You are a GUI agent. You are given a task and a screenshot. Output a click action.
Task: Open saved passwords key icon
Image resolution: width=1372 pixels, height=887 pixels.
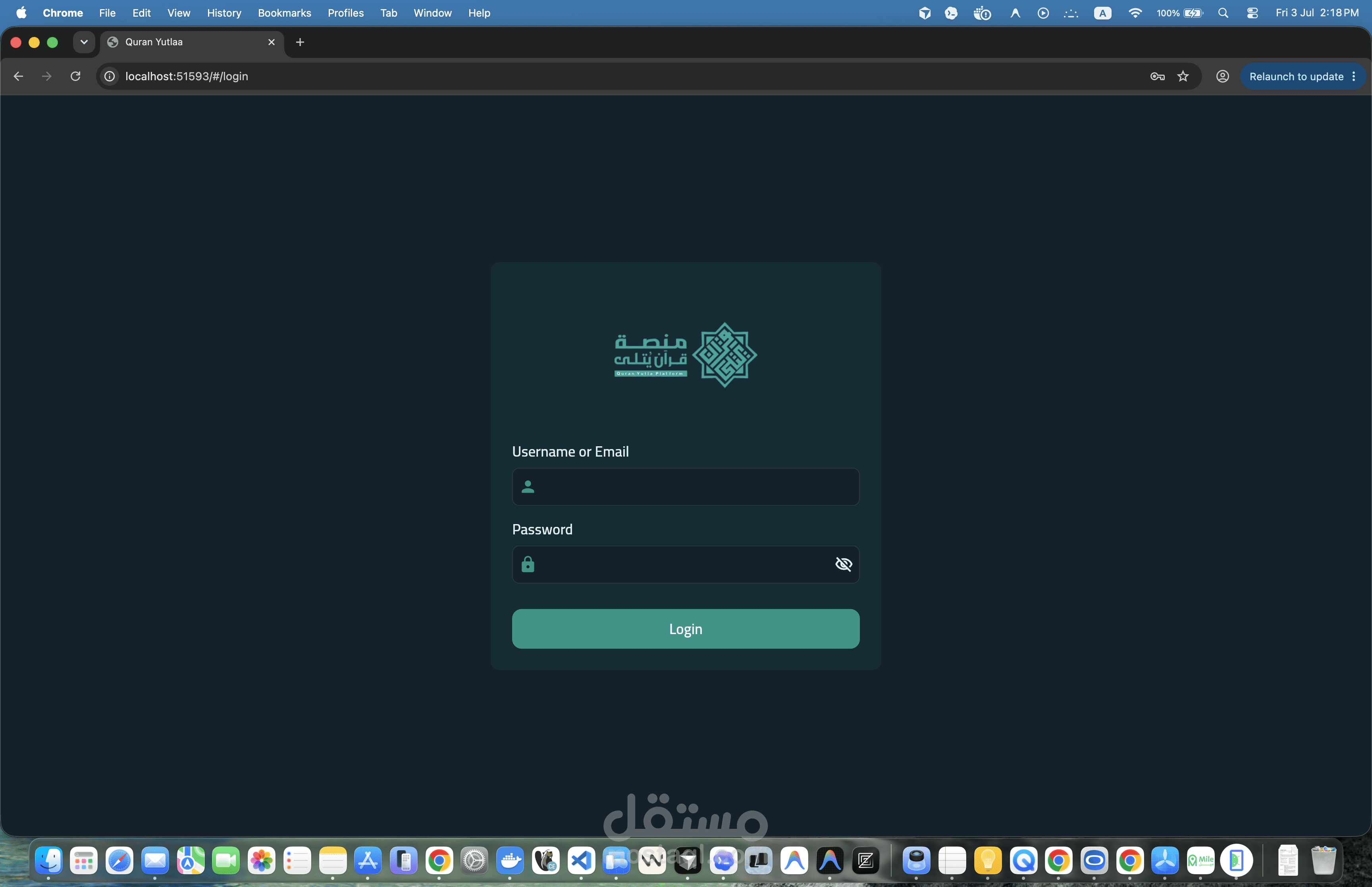click(1157, 76)
